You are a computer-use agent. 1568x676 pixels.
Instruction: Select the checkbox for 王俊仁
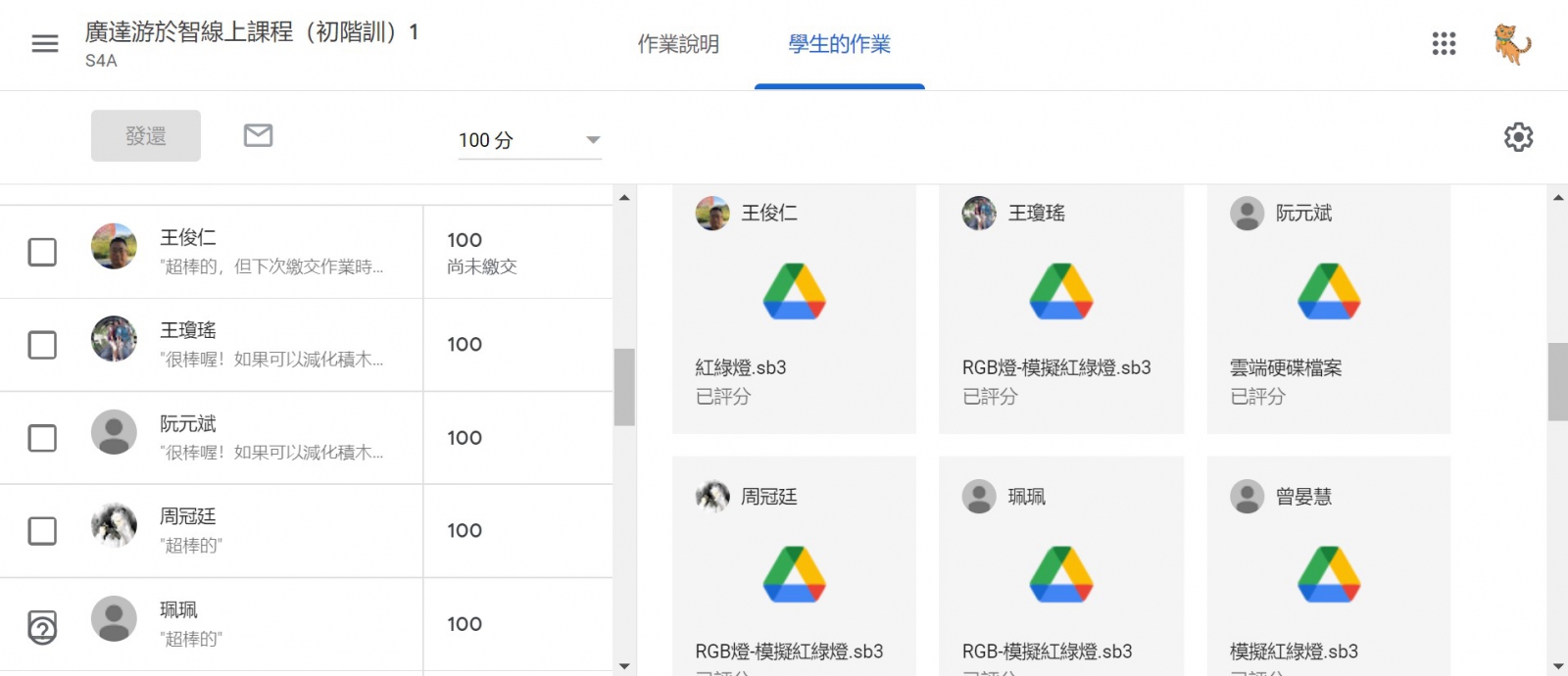tap(42, 252)
